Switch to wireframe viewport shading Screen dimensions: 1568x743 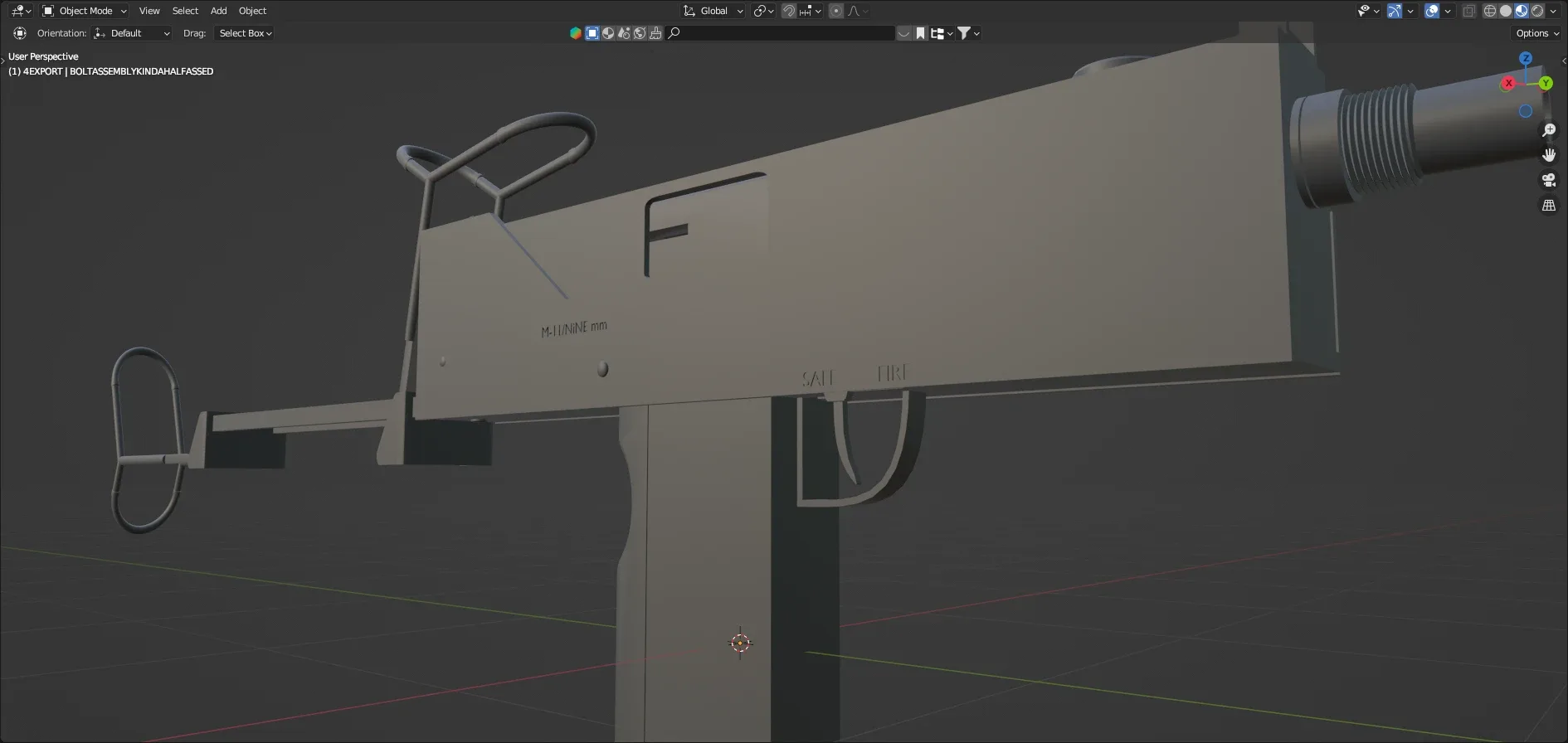(1490, 11)
